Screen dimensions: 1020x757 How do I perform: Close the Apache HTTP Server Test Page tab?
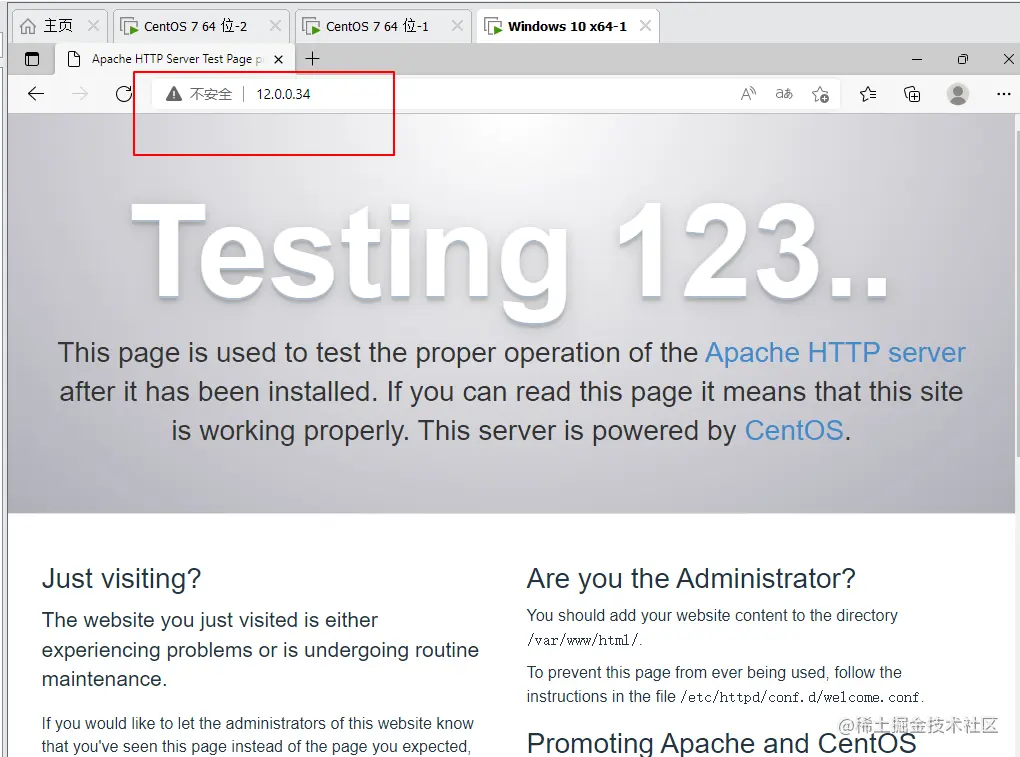point(278,59)
